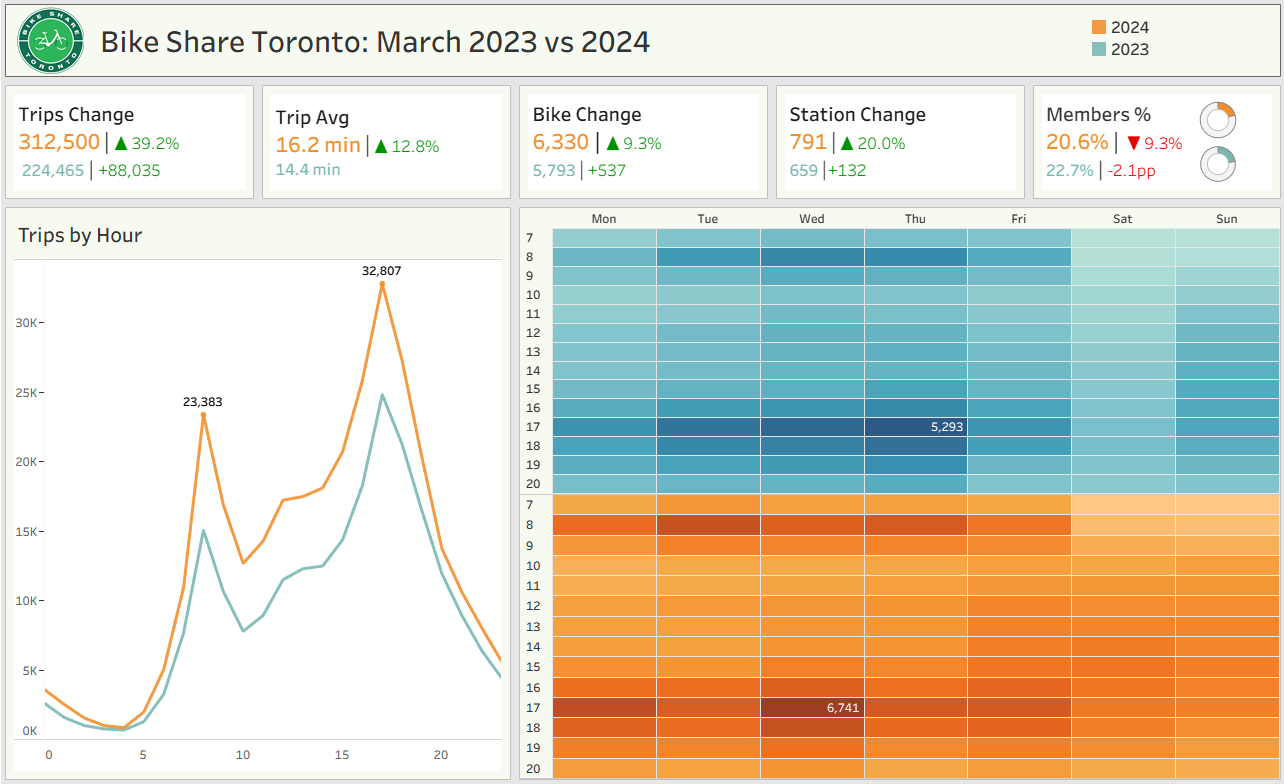
Task: Click the Bike Share Toronto logo
Action: (x=50, y=41)
